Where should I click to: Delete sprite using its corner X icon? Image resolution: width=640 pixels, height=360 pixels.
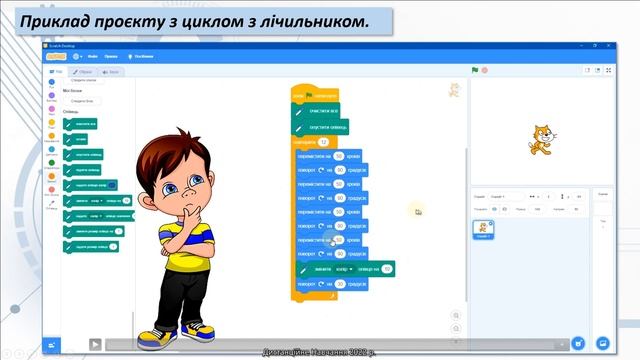[491, 223]
